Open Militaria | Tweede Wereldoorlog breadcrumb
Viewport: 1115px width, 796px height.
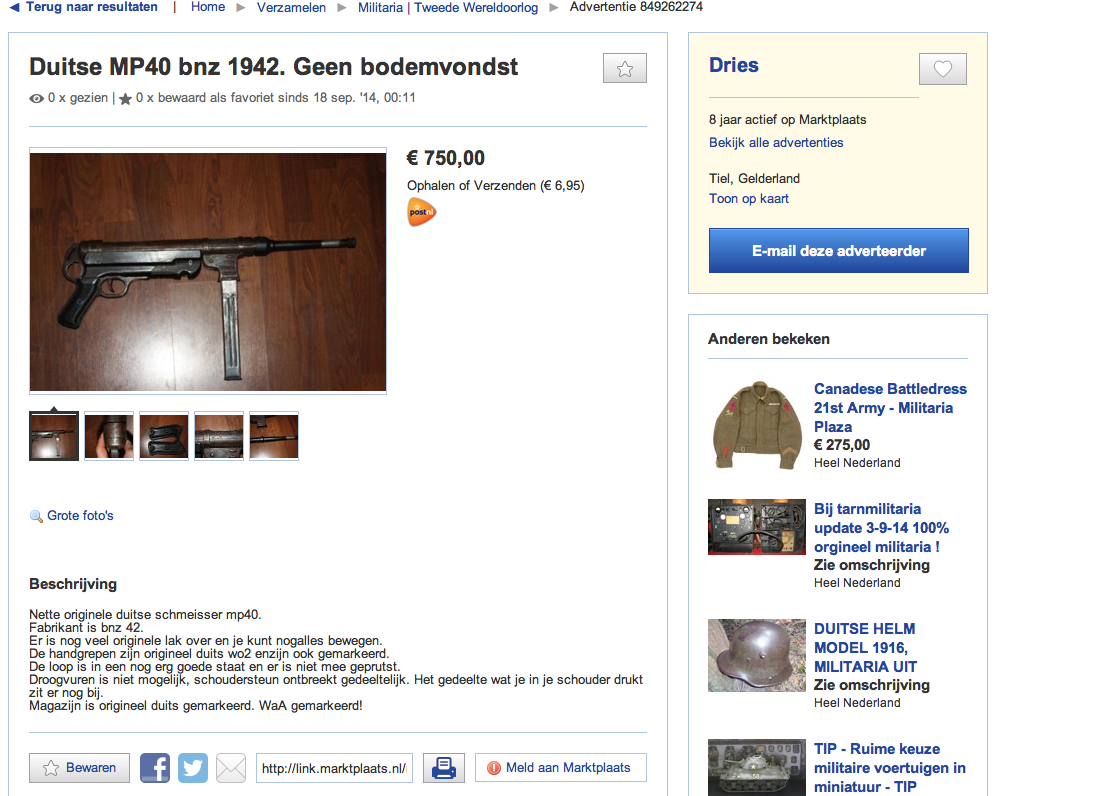(448, 7)
